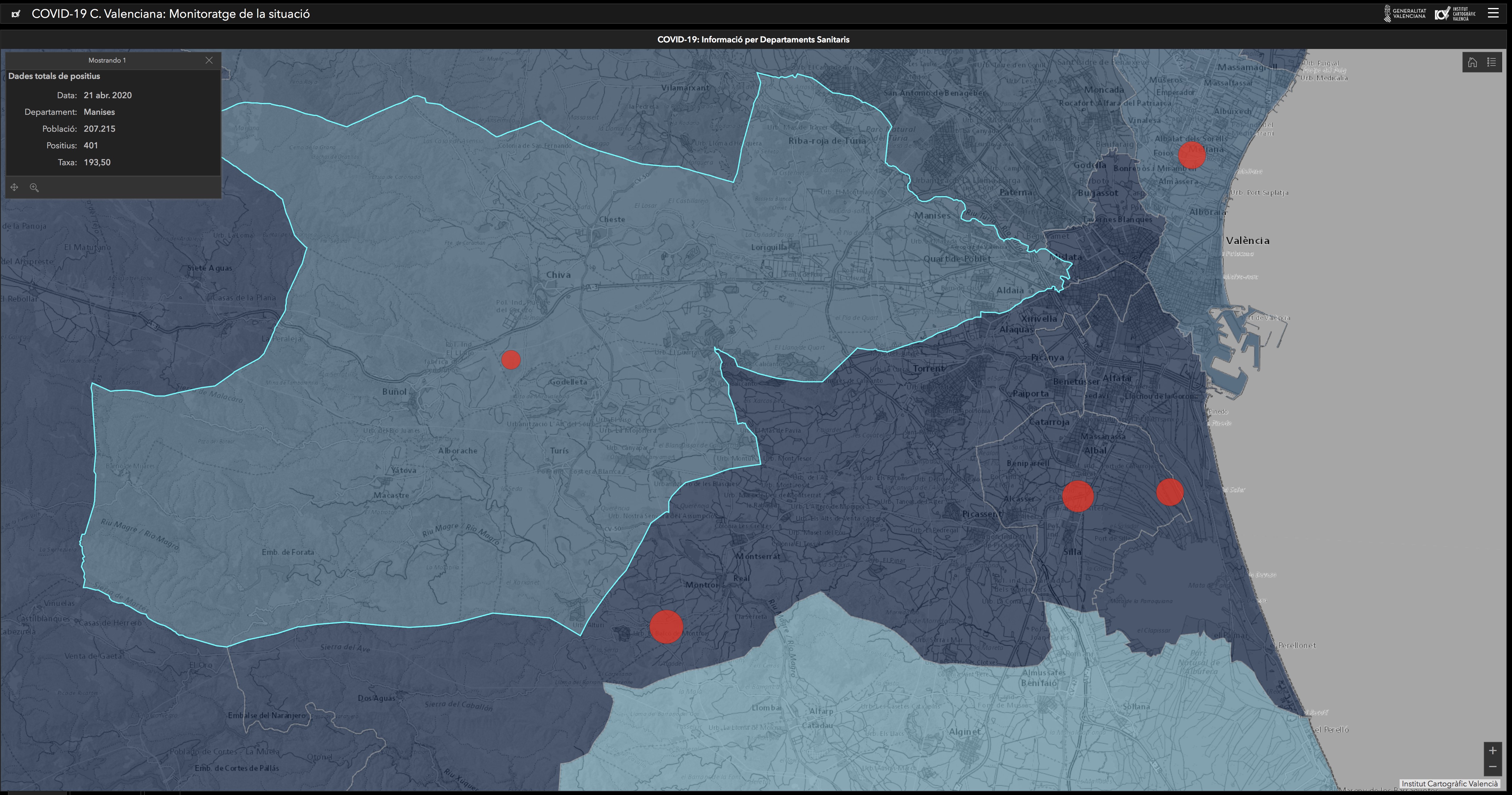Click the red circle near Meliana

1191,155
